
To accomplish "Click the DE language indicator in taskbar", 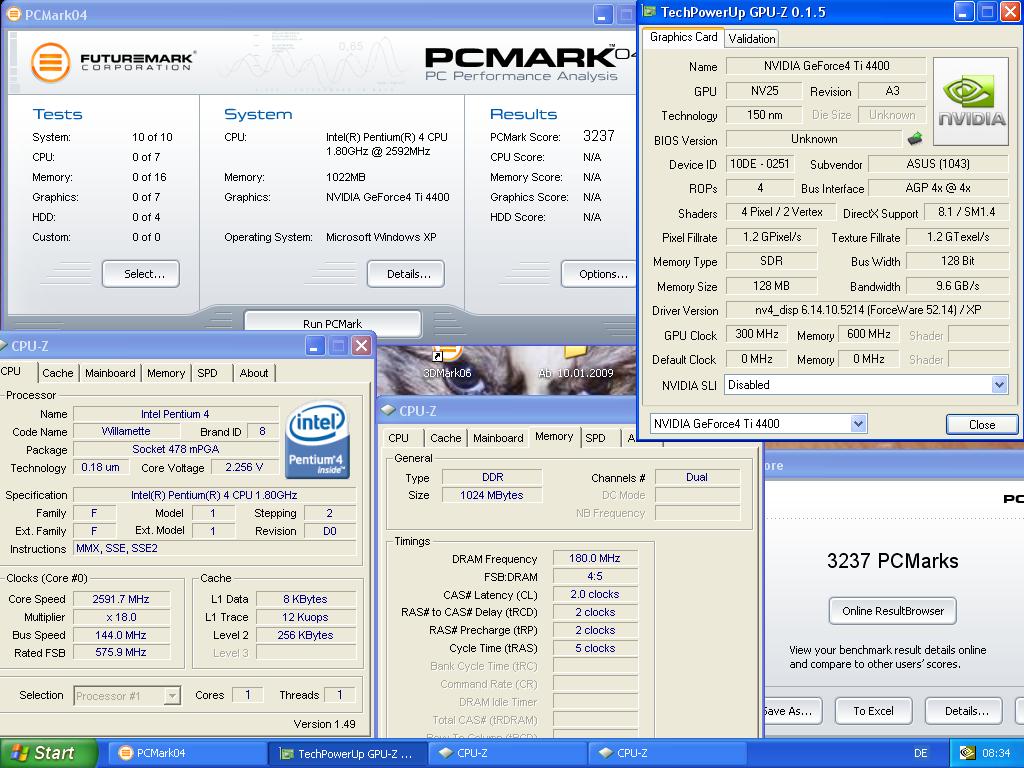I will (920, 753).
